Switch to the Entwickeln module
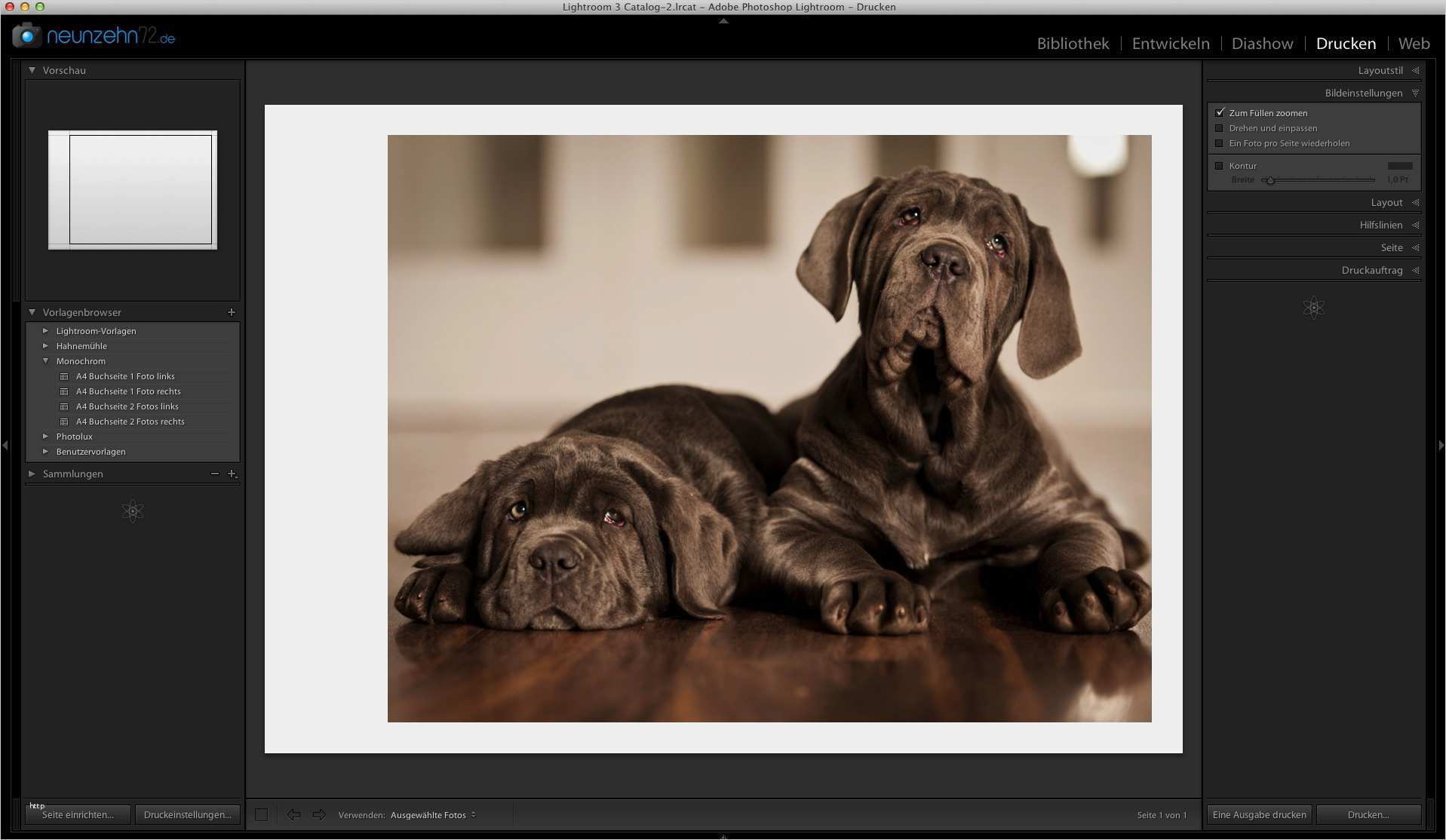 pyautogui.click(x=1171, y=44)
